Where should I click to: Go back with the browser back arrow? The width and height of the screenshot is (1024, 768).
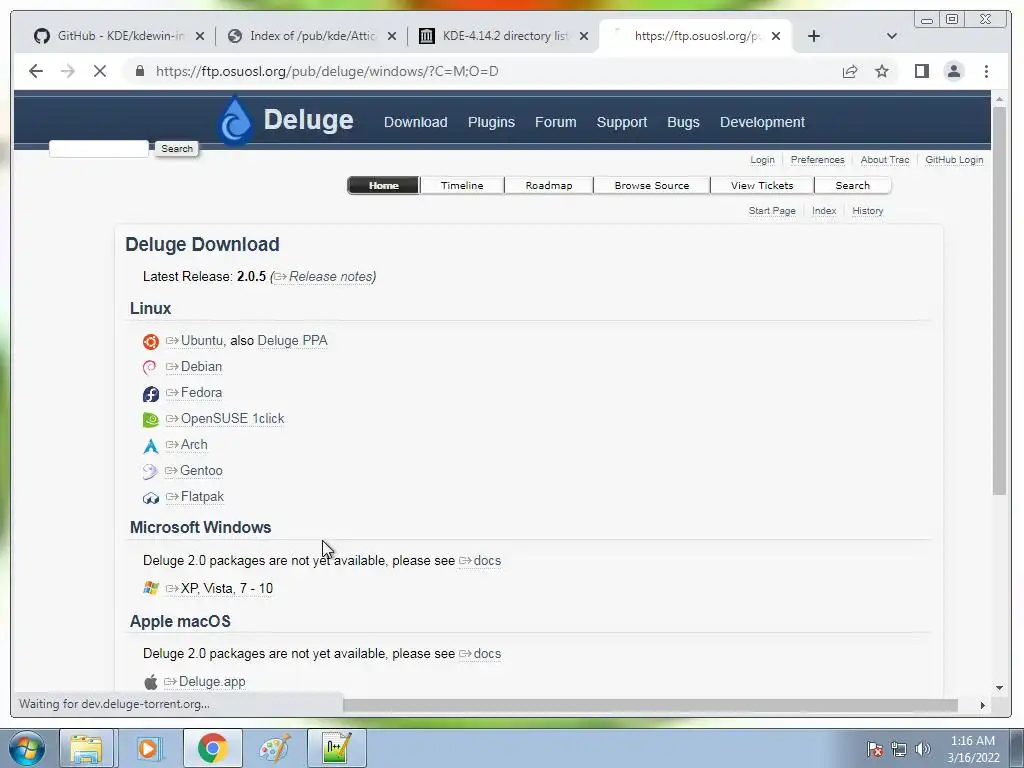pyautogui.click(x=36, y=71)
